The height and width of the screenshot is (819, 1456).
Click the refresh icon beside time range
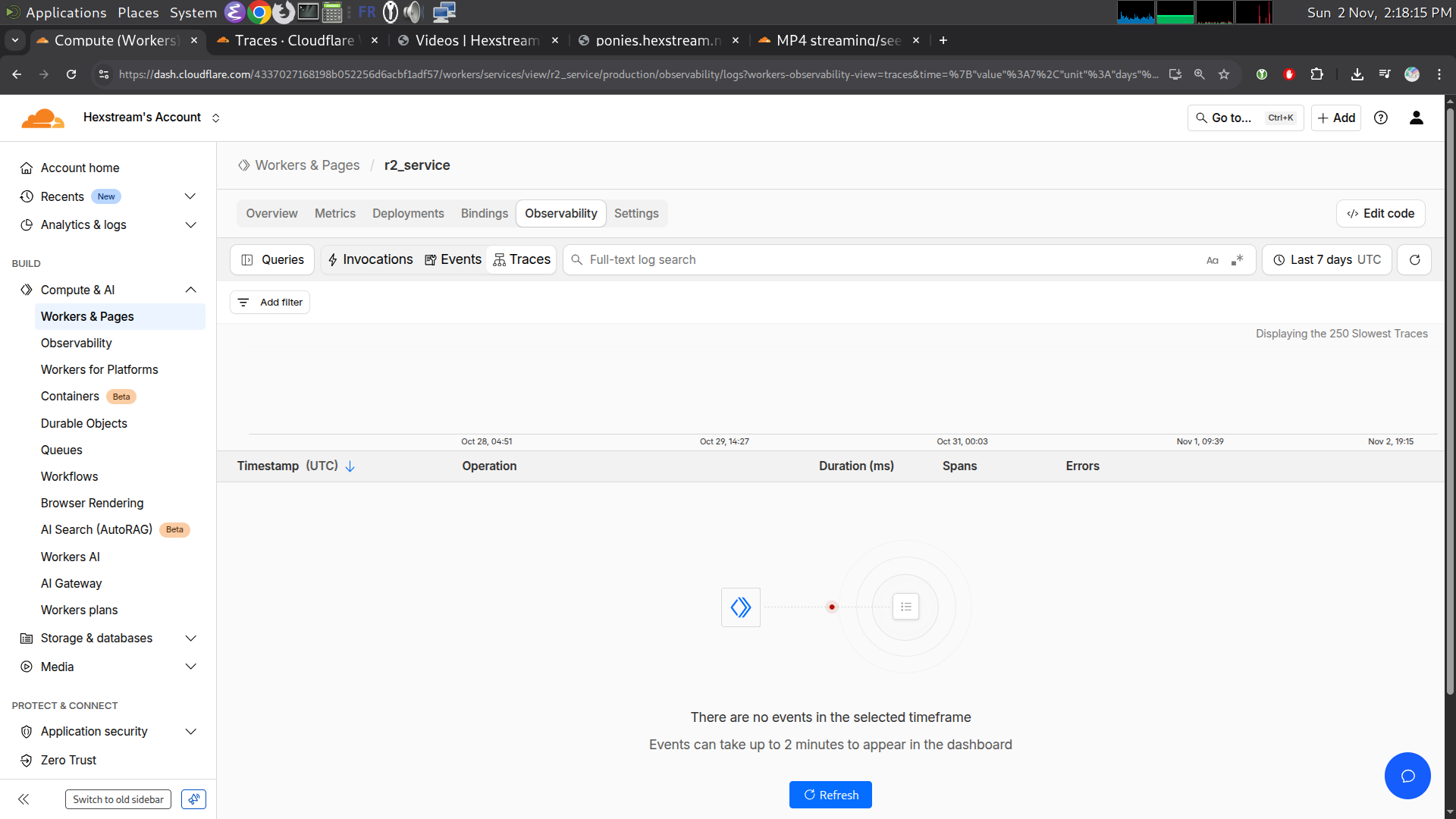click(1414, 259)
